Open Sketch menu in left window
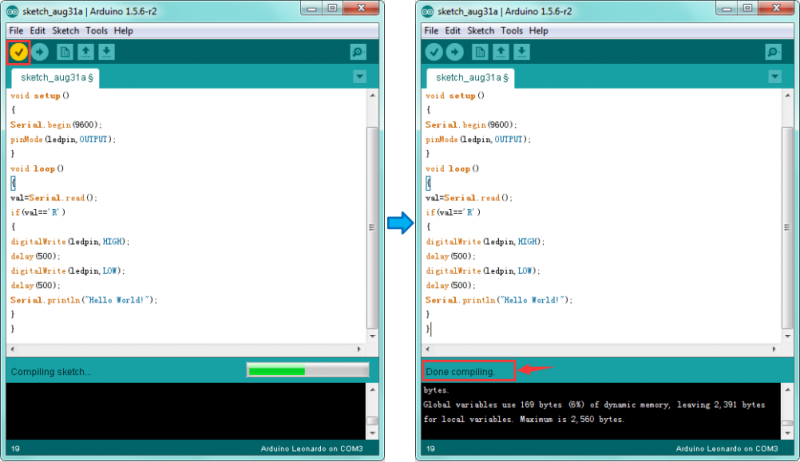 tap(65, 31)
